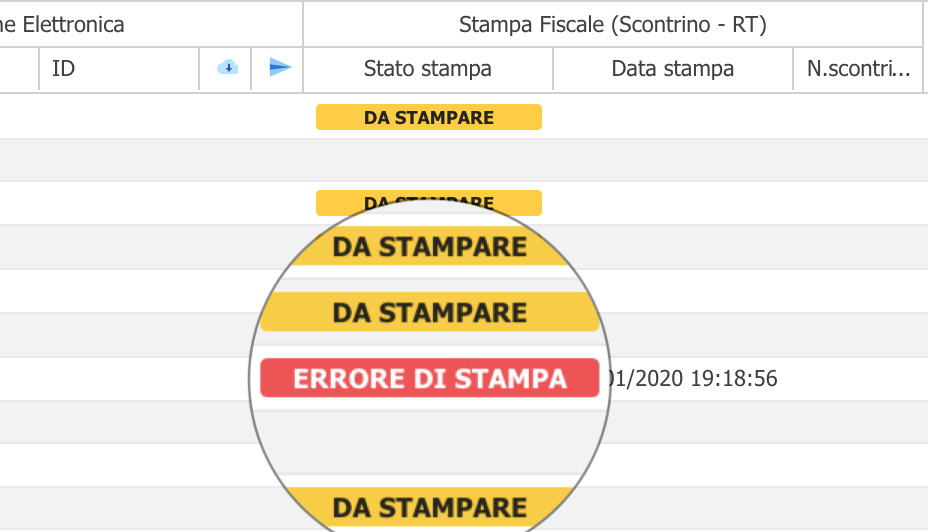Image resolution: width=928 pixels, height=532 pixels.
Task: Click the blank column header left of ID
Action: click(x=19, y=69)
